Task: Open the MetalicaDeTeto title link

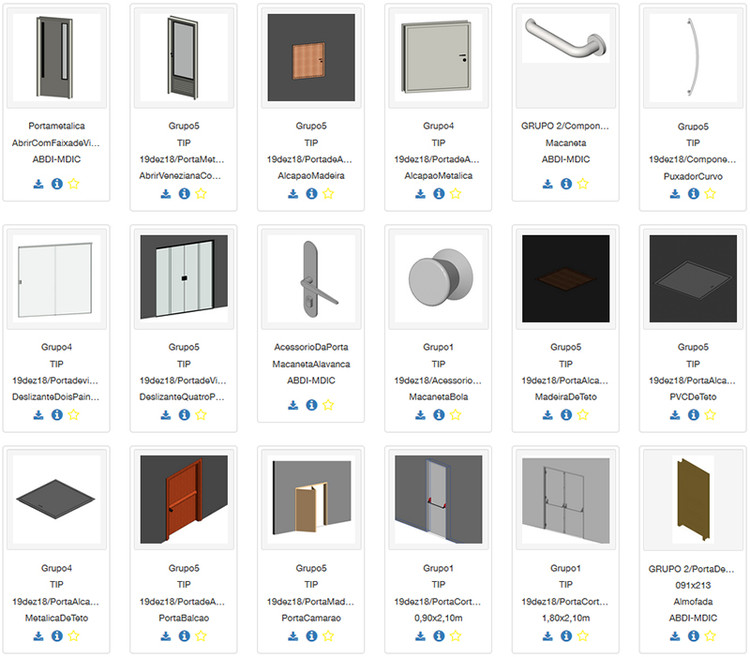Action: coord(56,618)
